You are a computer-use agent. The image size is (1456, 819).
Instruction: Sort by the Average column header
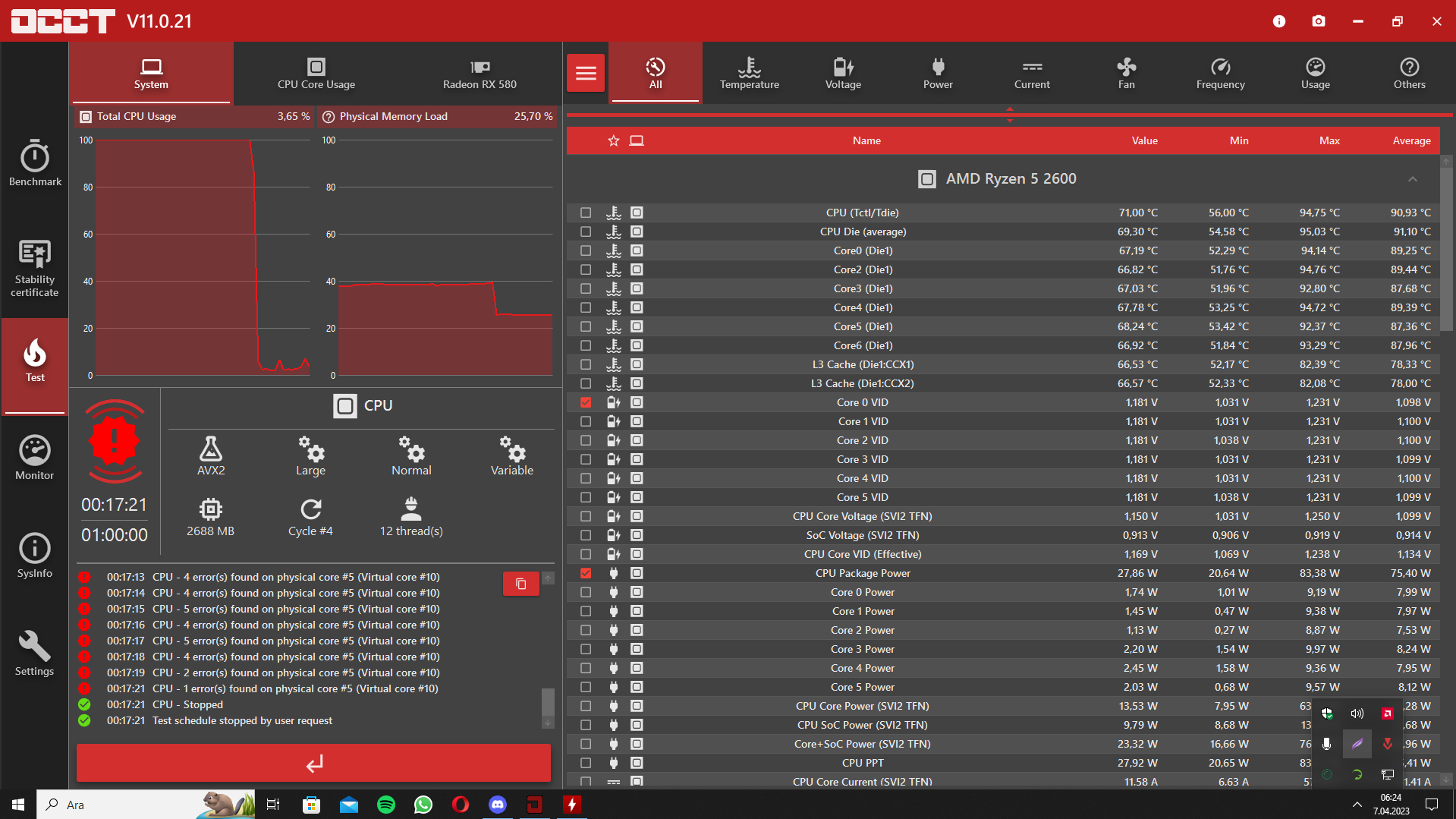click(1412, 140)
